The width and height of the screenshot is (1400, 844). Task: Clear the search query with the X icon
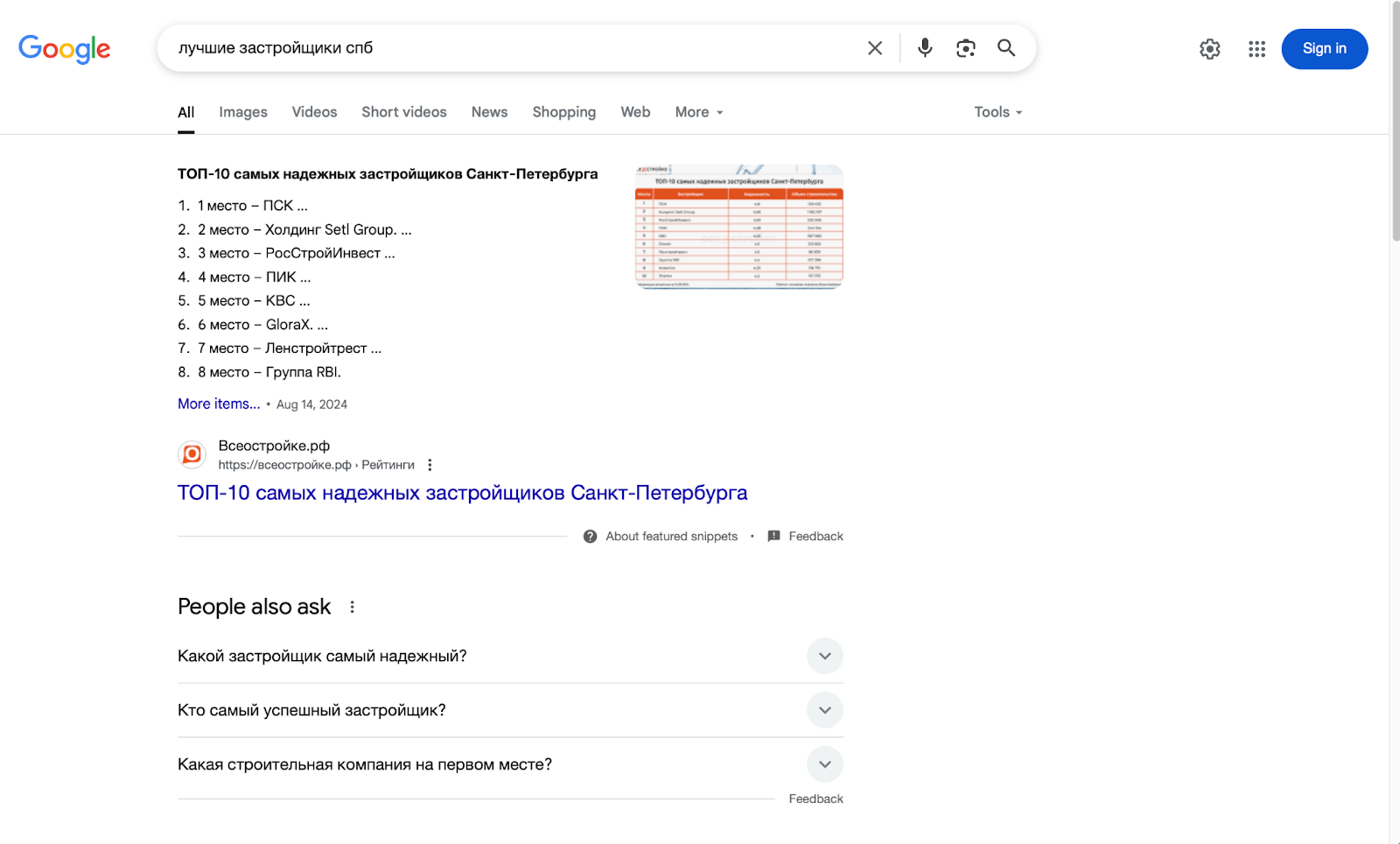pos(874,48)
